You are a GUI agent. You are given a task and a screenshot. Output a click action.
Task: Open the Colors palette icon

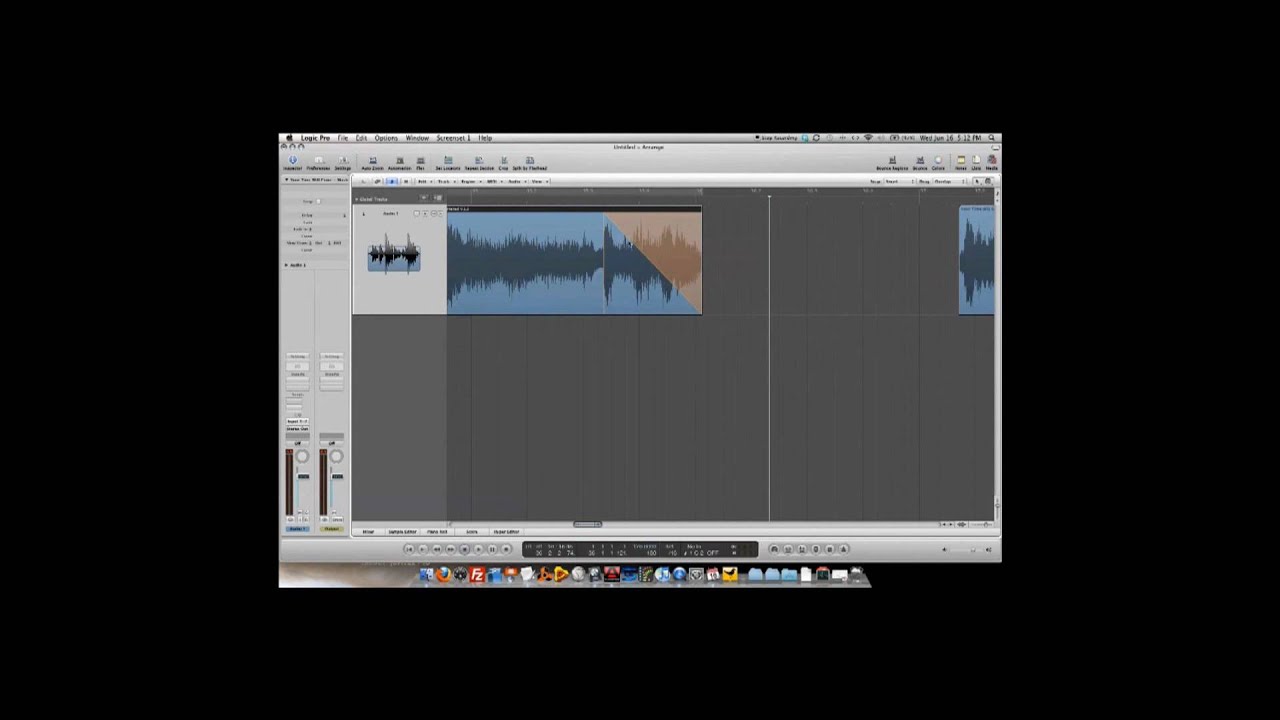938,161
